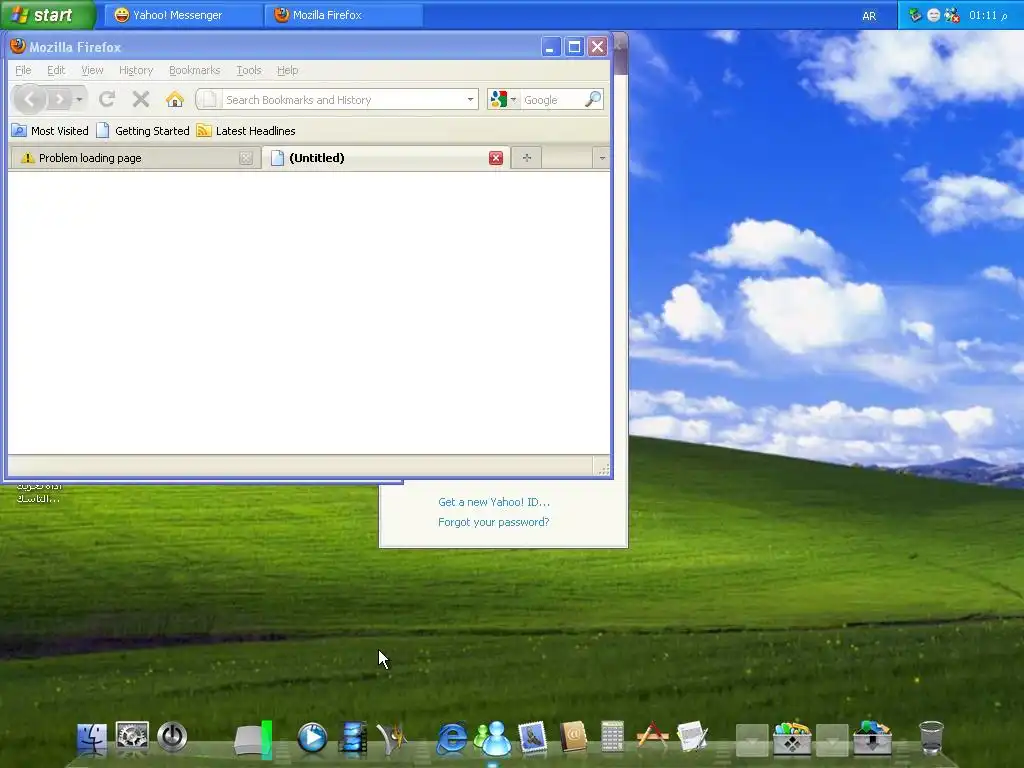Open the Bookmarks menu
The image size is (1024, 768).
195,70
